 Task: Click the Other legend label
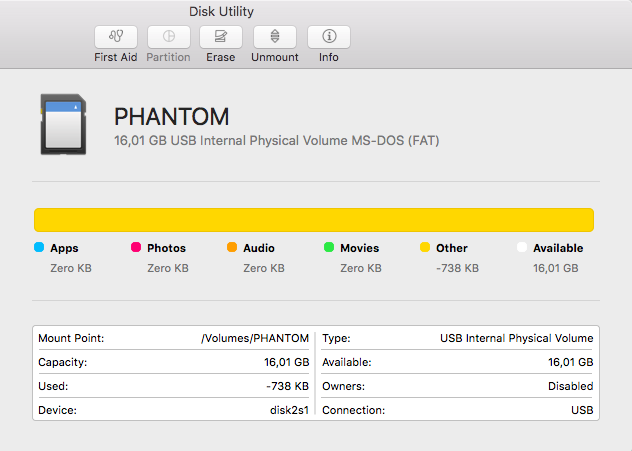[x=452, y=248]
